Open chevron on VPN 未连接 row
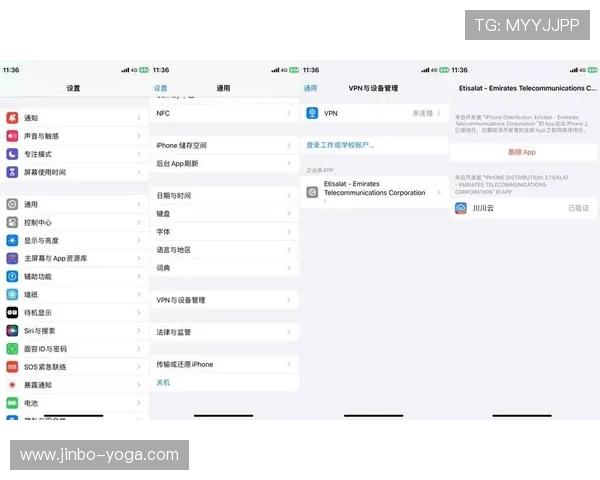The width and height of the screenshot is (600, 480). pyautogui.click(x=439, y=113)
